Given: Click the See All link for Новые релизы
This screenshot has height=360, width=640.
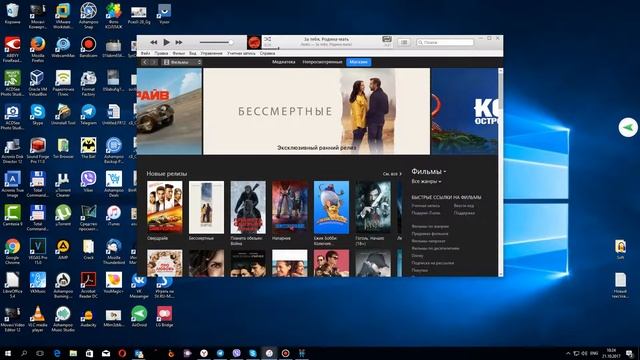Looking at the screenshot, I should click(392, 174).
